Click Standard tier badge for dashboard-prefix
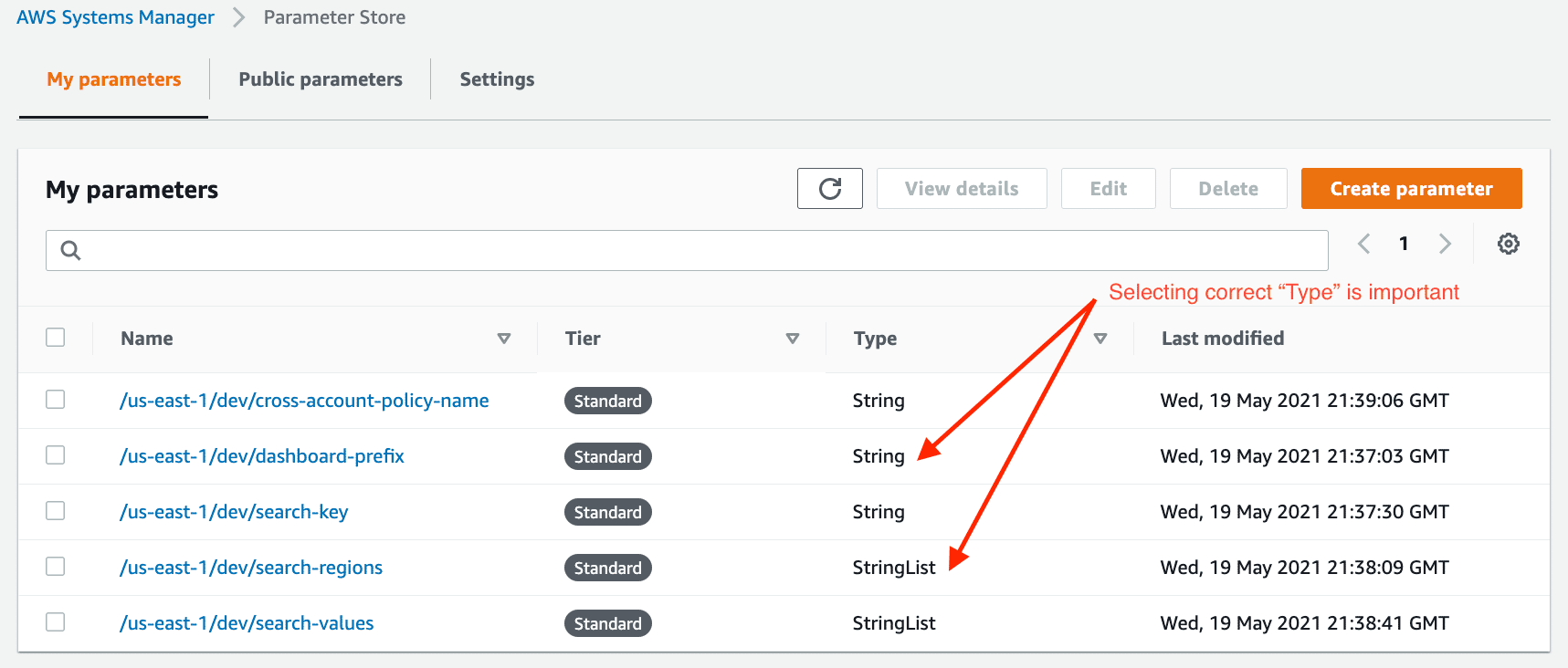 point(608,456)
